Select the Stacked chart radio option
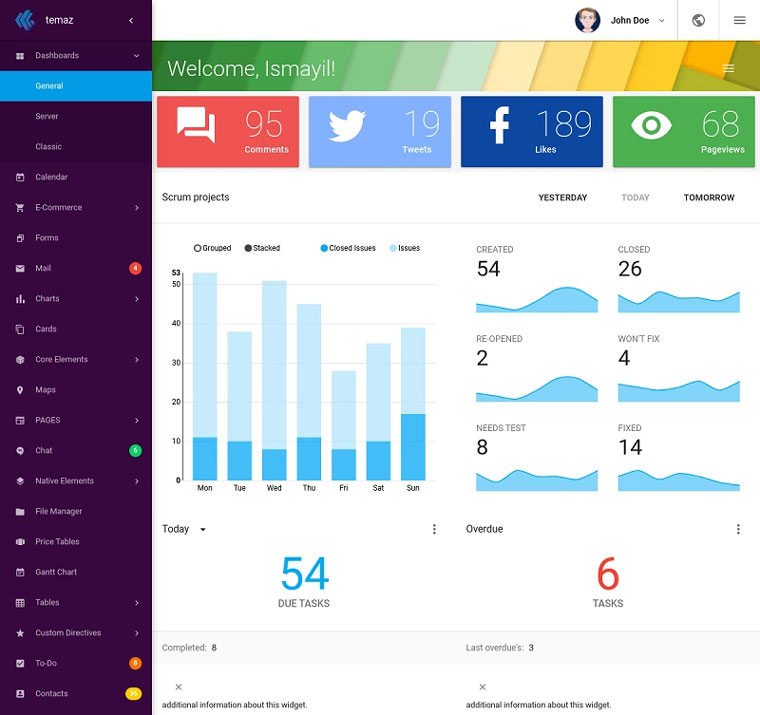 248,248
